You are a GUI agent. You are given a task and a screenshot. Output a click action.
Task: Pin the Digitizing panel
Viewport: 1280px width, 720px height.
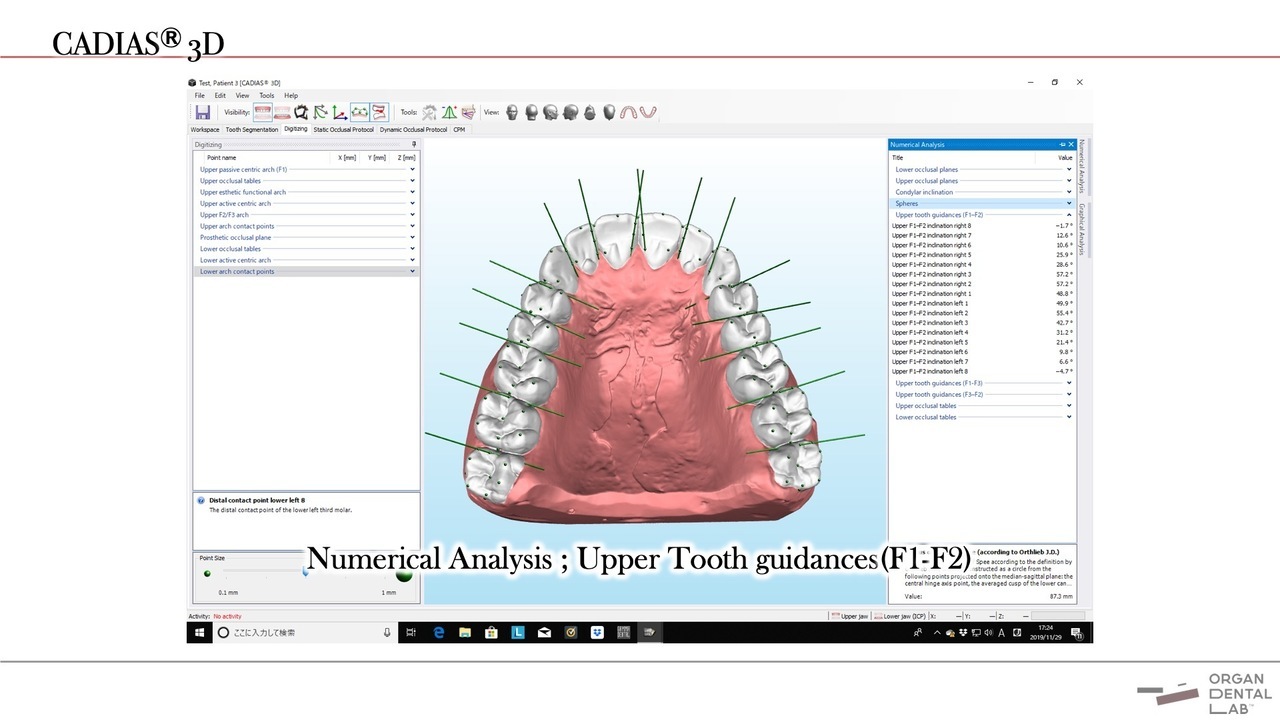click(414, 144)
